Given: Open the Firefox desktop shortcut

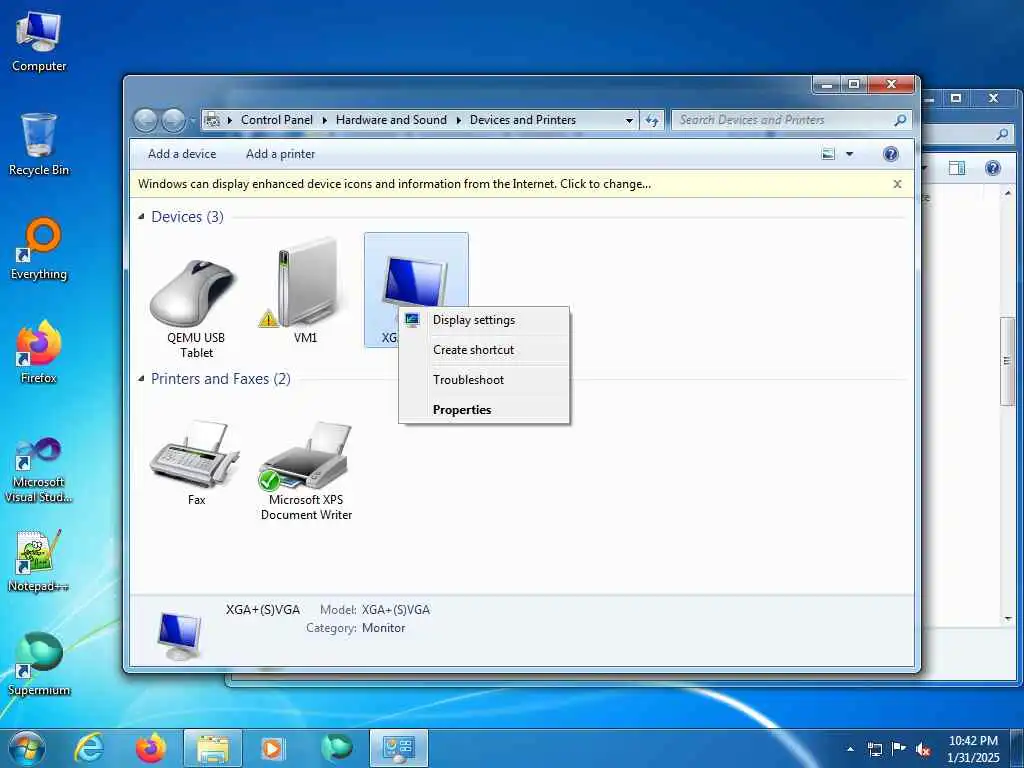Looking at the screenshot, I should coord(39,353).
